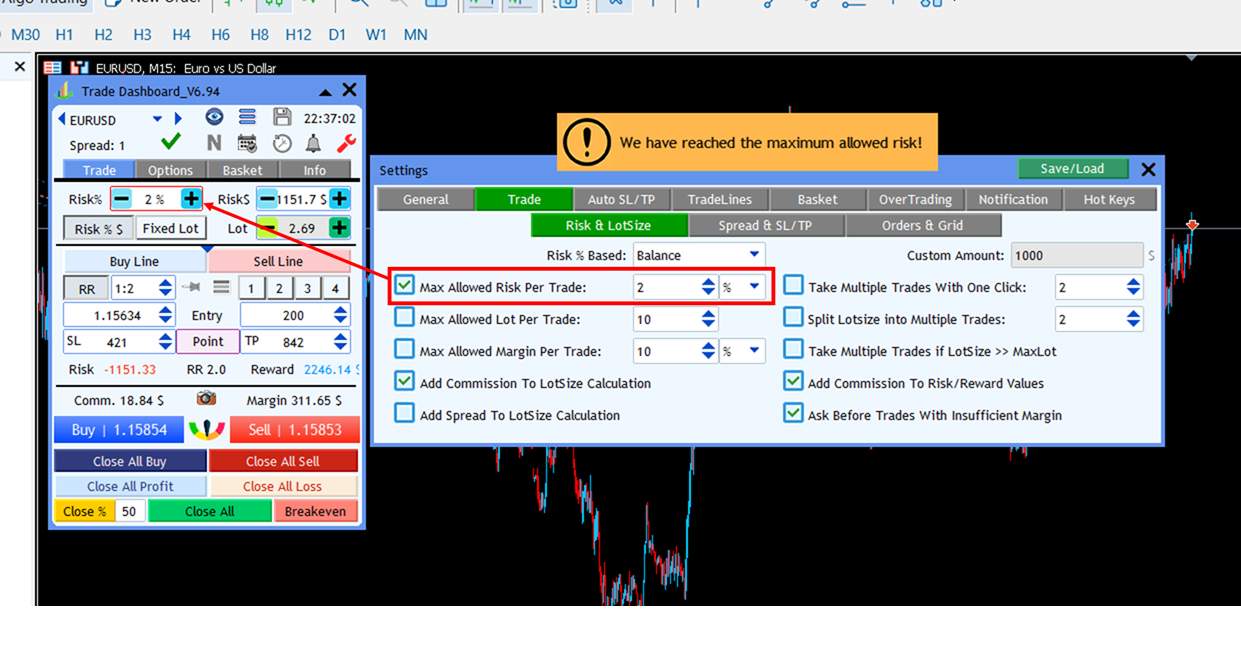1241x648 pixels.
Task: Open the General tab in Settings
Action: pyautogui.click(x=426, y=199)
